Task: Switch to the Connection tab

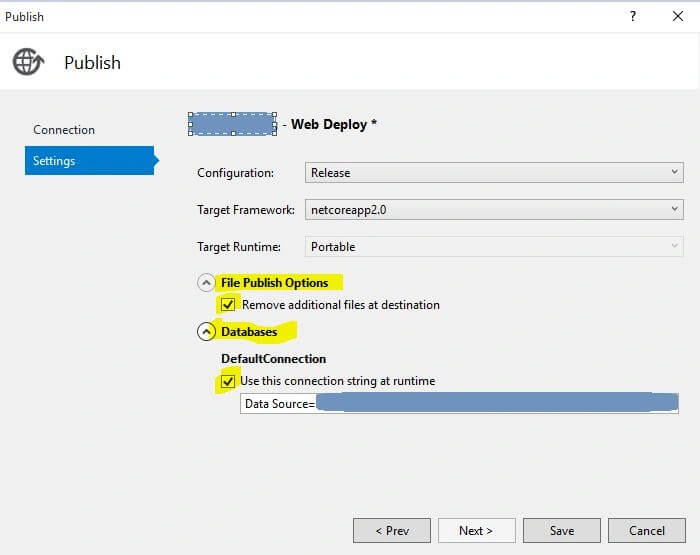Action: [x=64, y=130]
